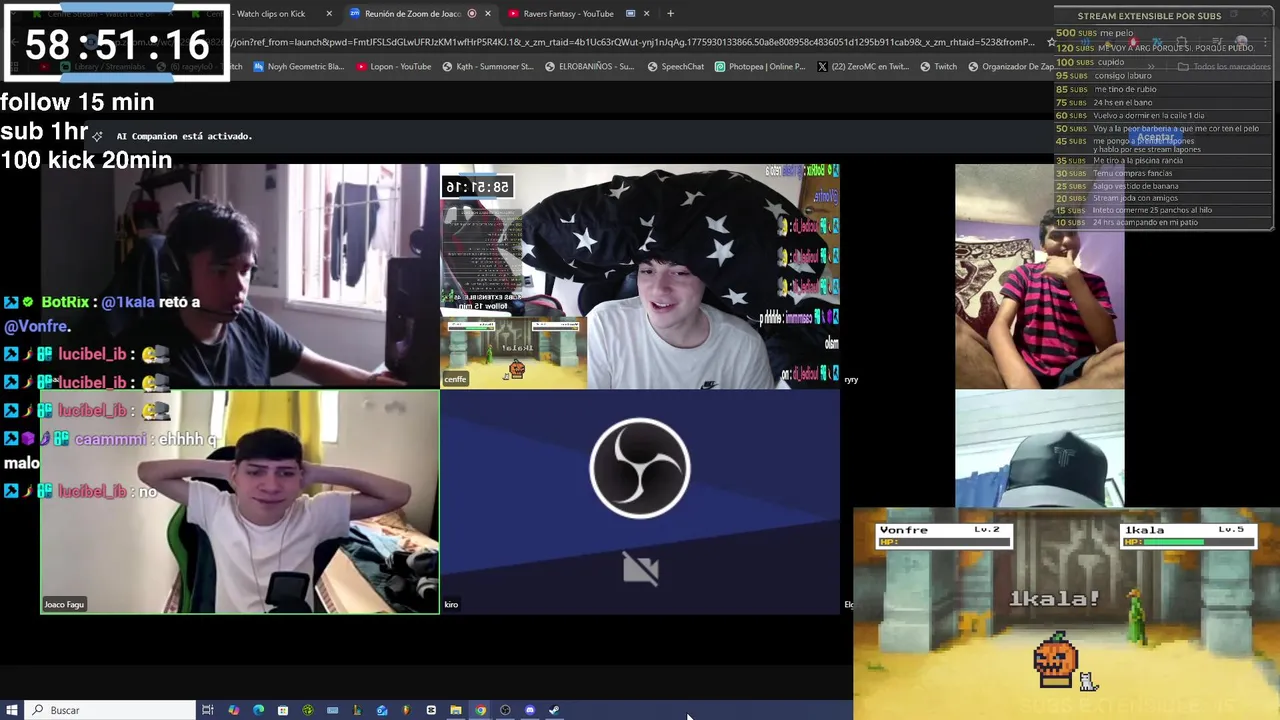
Task: Open Microsoft Store taskbar icon
Action: click(x=283, y=710)
